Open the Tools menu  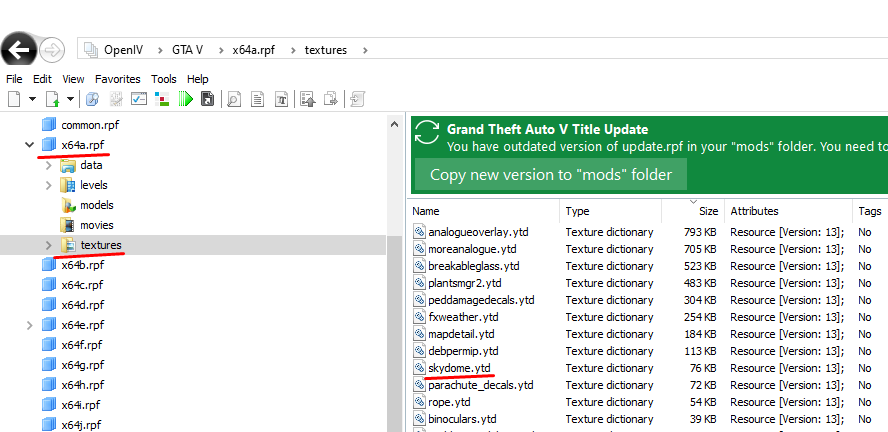164,79
